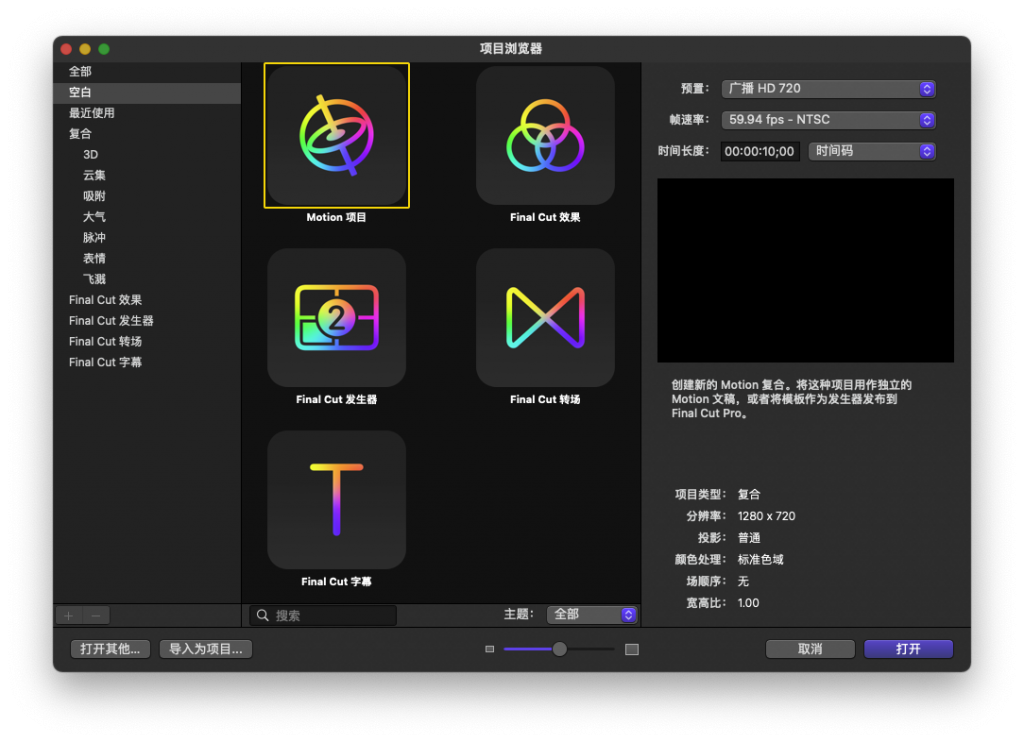
Task: Click the 颜色处理 value 标准色域
Action: (761, 560)
